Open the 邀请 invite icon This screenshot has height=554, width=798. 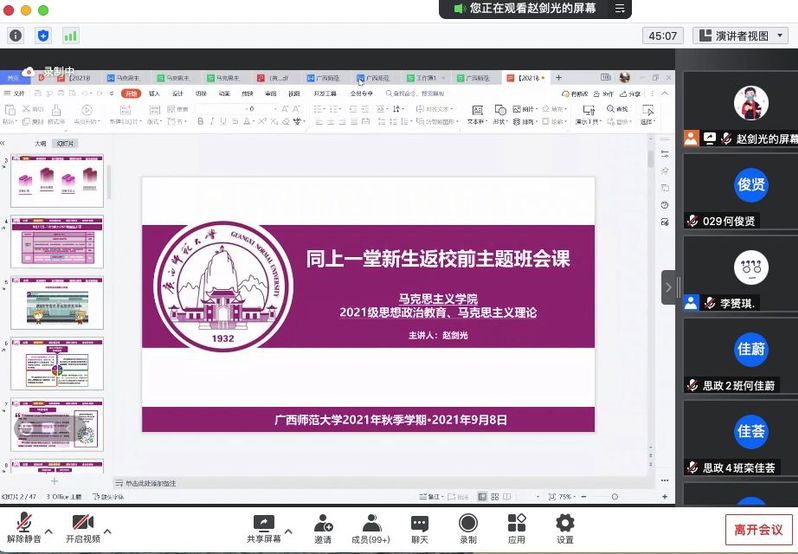[323, 523]
